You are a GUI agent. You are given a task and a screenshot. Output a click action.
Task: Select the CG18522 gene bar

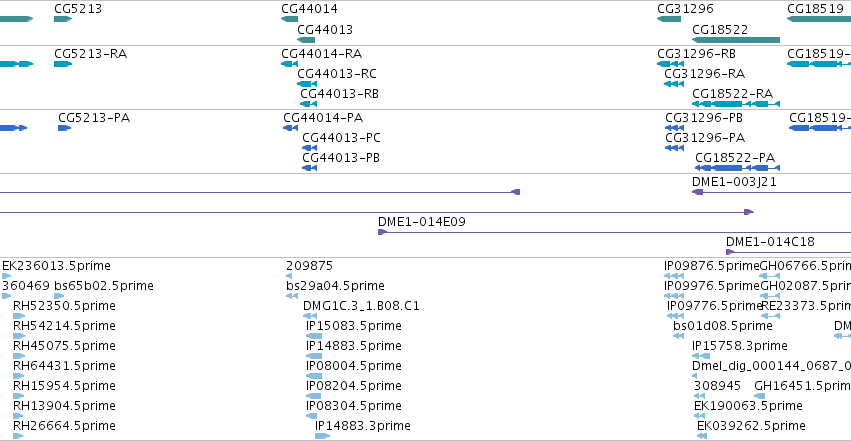736,40
